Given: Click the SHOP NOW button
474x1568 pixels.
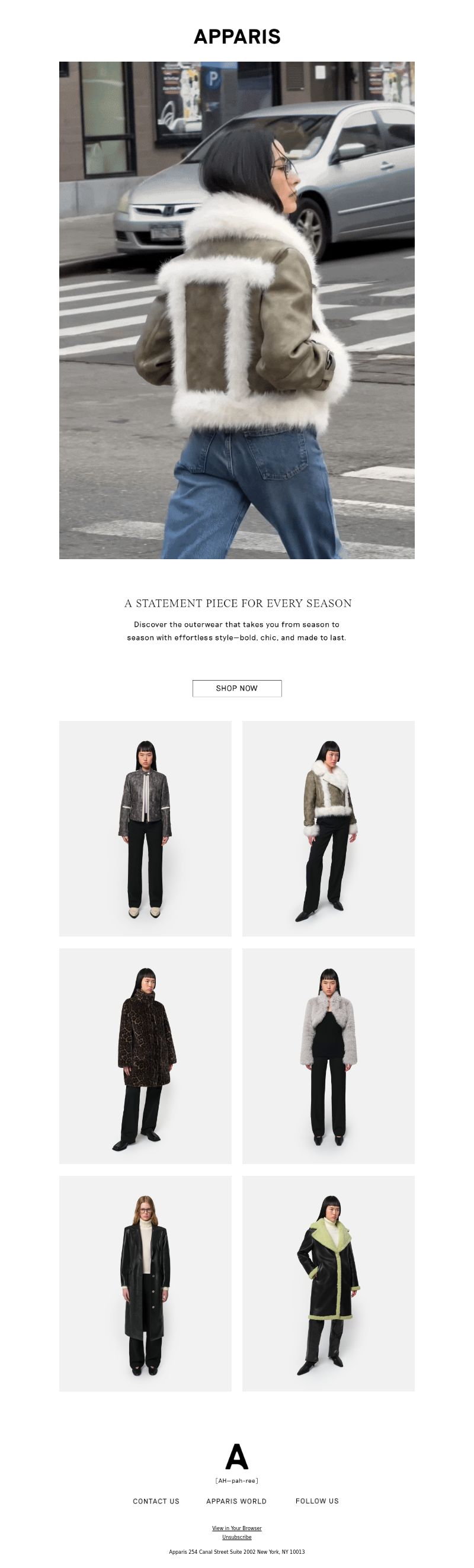Looking at the screenshot, I should click(x=236, y=688).
